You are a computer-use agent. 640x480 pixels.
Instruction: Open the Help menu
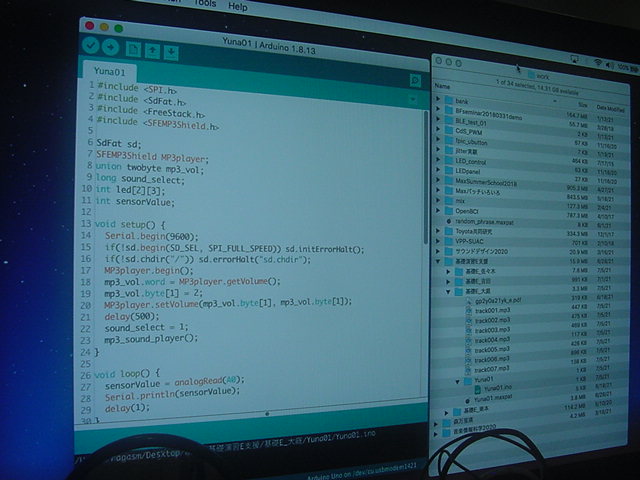point(237,7)
